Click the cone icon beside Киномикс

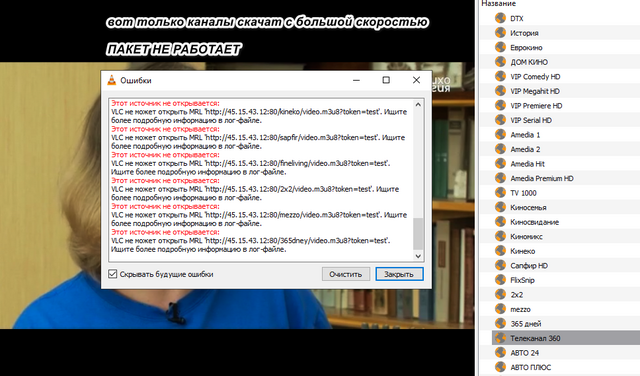coord(500,236)
